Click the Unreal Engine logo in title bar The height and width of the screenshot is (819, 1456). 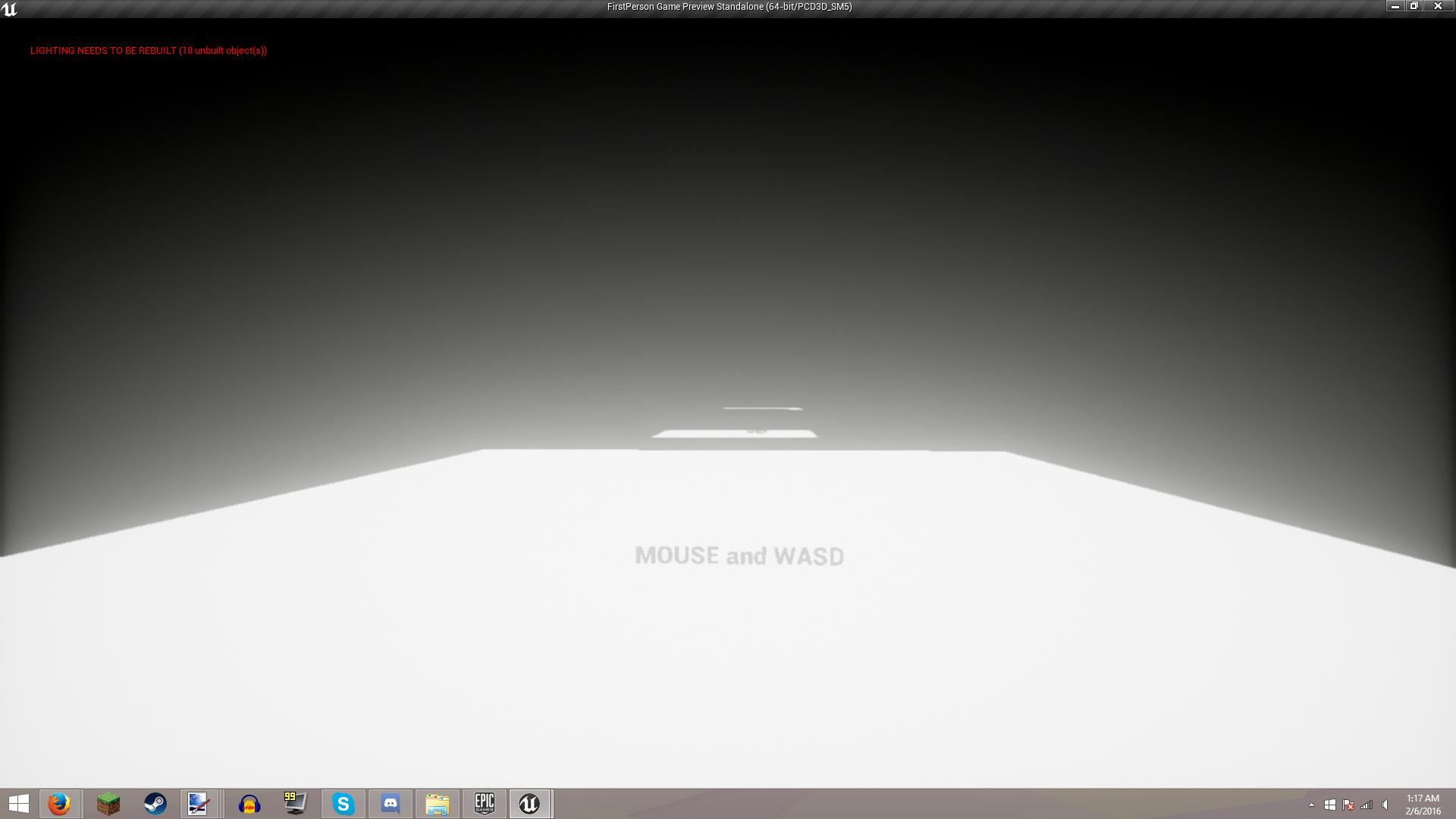pyautogui.click(x=9, y=9)
